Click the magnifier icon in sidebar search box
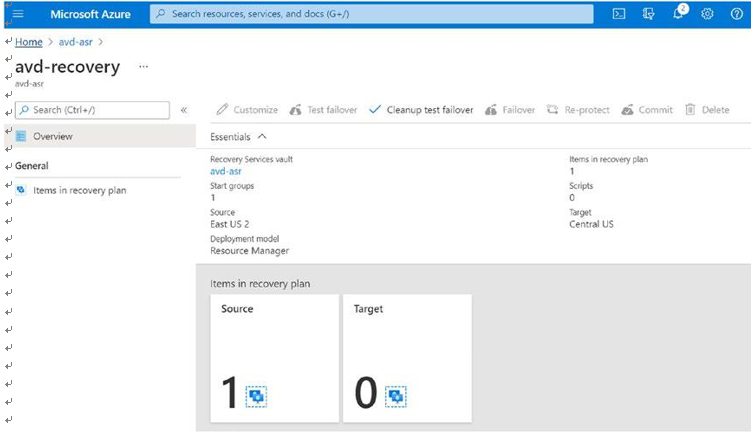This screenshot has width=755, height=435. [x=24, y=110]
